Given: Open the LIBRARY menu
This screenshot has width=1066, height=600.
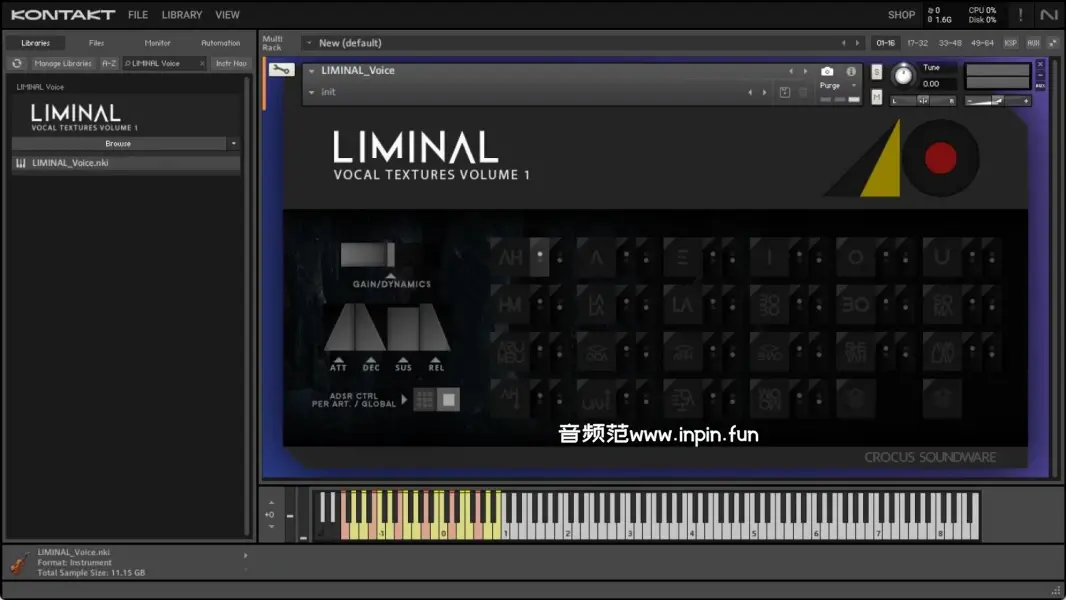Looking at the screenshot, I should 182,14.
